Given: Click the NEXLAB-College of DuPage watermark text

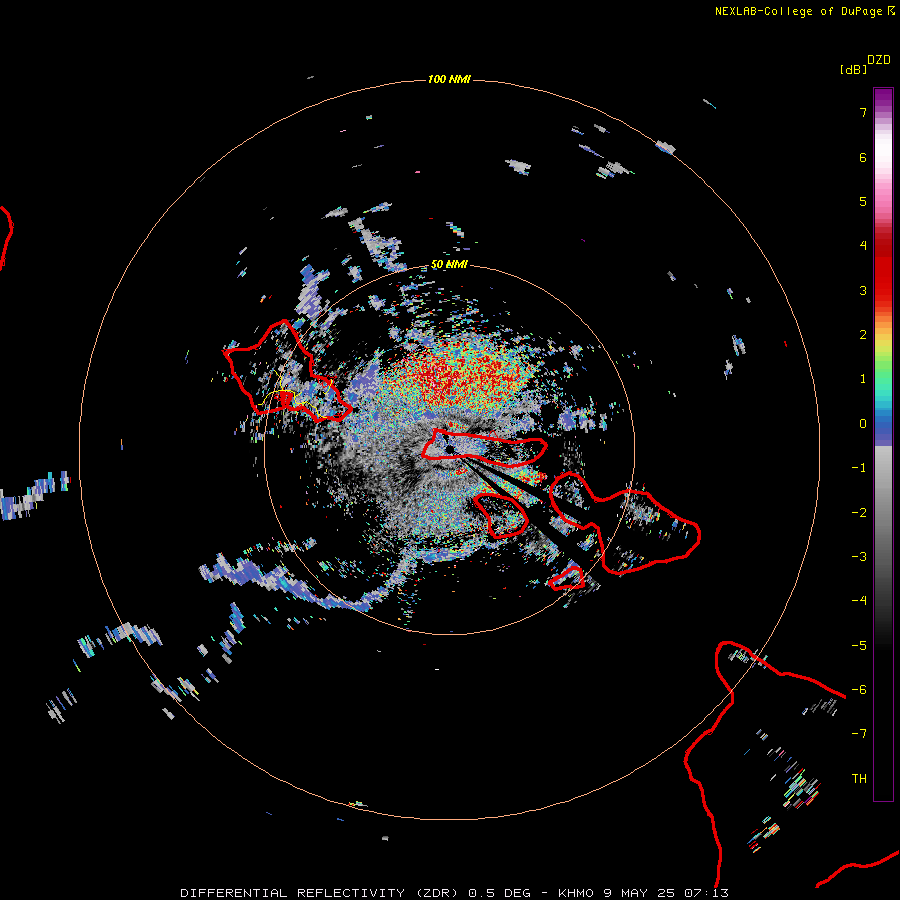Looking at the screenshot, I should pos(804,11).
